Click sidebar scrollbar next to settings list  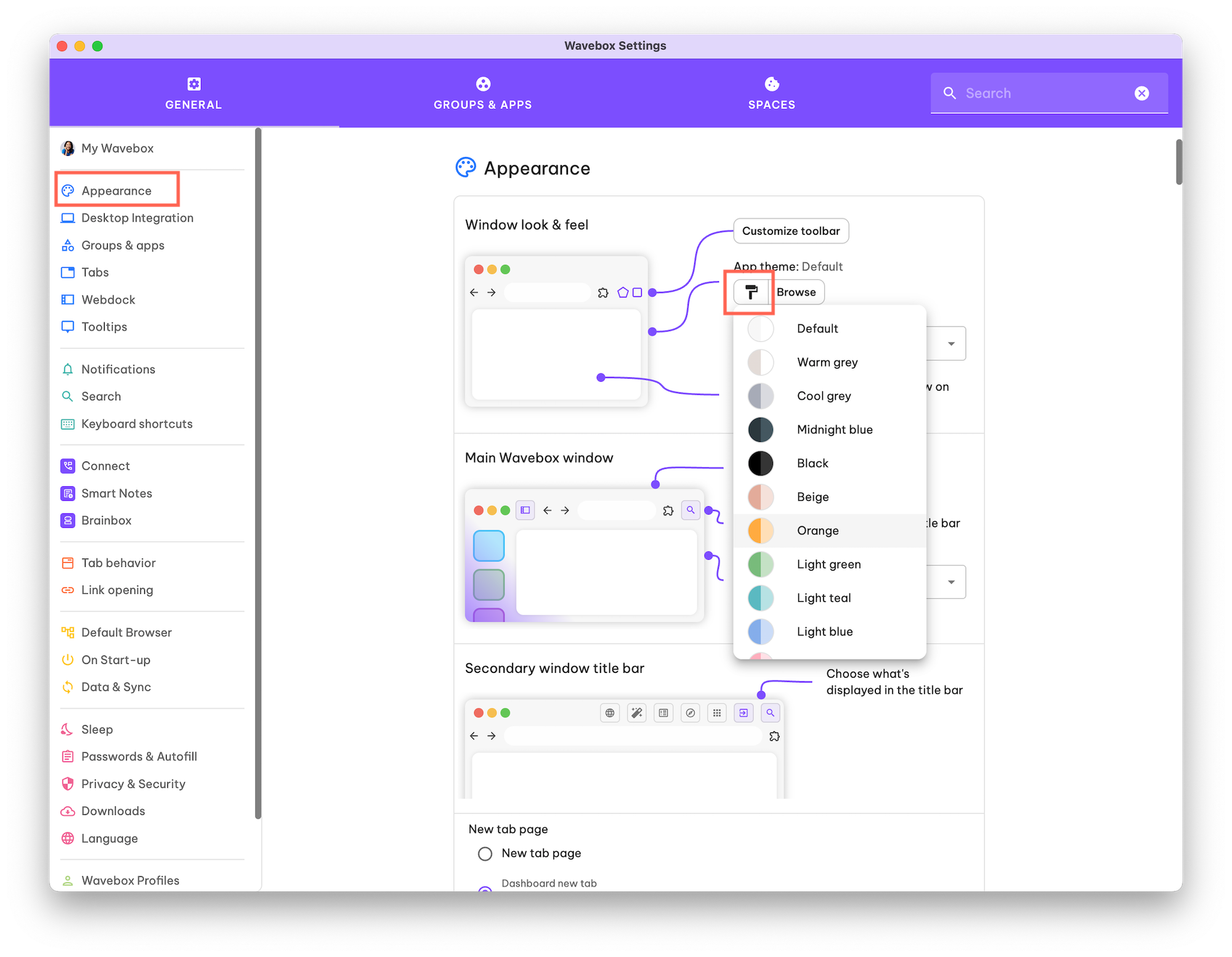click(258, 473)
